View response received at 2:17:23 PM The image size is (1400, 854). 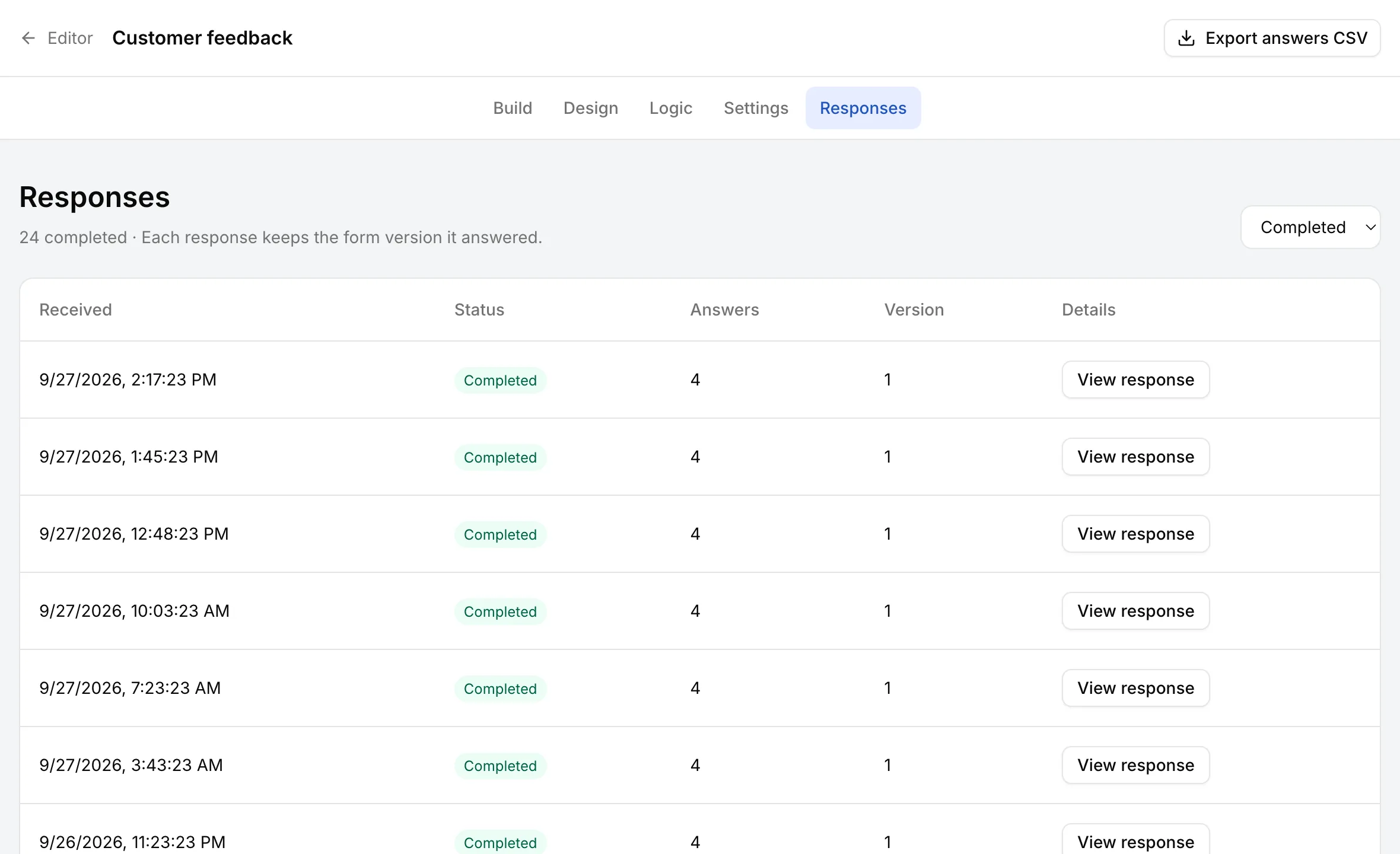click(x=1135, y=380)
